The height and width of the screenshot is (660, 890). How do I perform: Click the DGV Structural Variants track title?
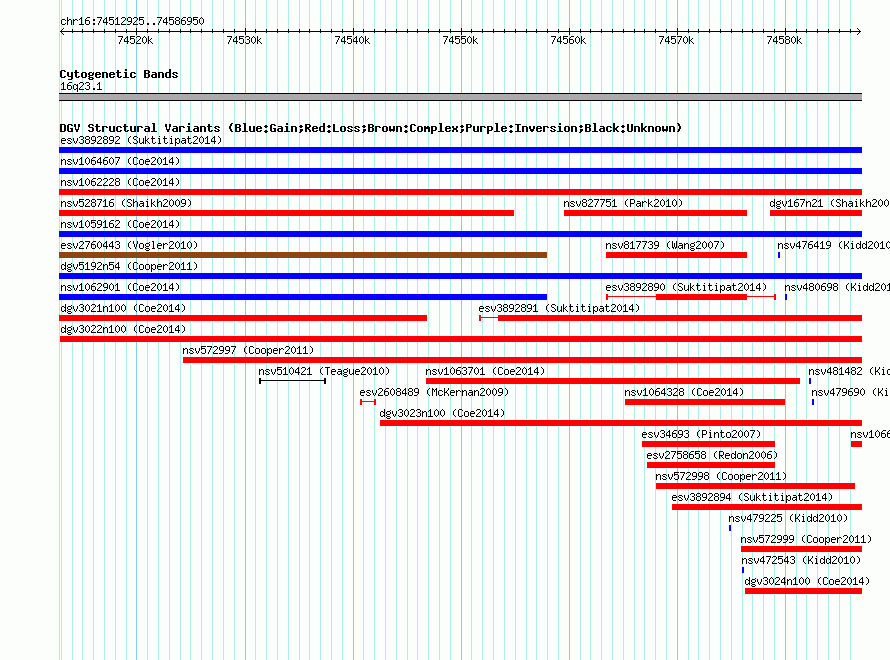click(370, 128)
